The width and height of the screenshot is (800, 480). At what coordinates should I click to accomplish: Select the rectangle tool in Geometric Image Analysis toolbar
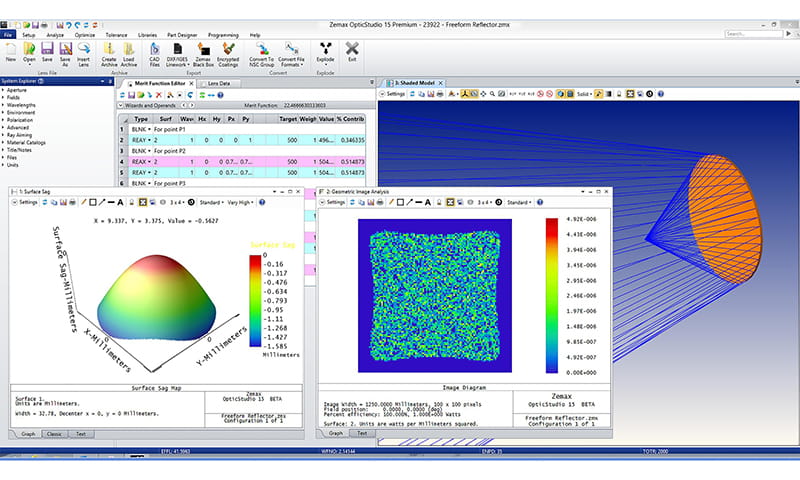[x=401, y=202]
